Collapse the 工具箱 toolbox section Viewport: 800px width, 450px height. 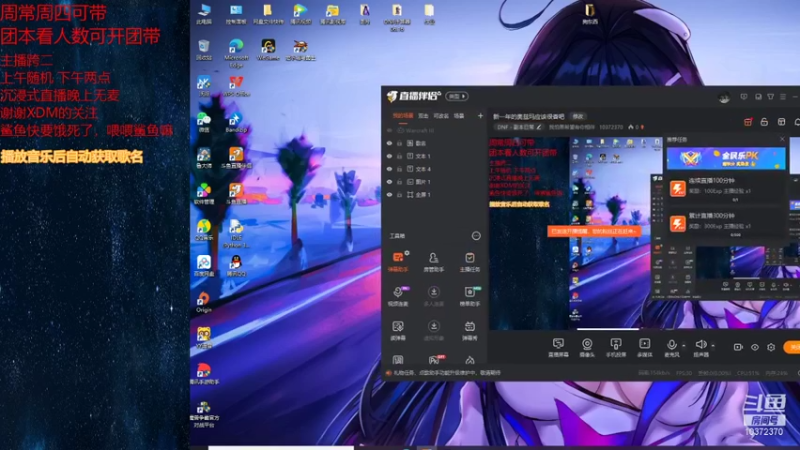476,236
